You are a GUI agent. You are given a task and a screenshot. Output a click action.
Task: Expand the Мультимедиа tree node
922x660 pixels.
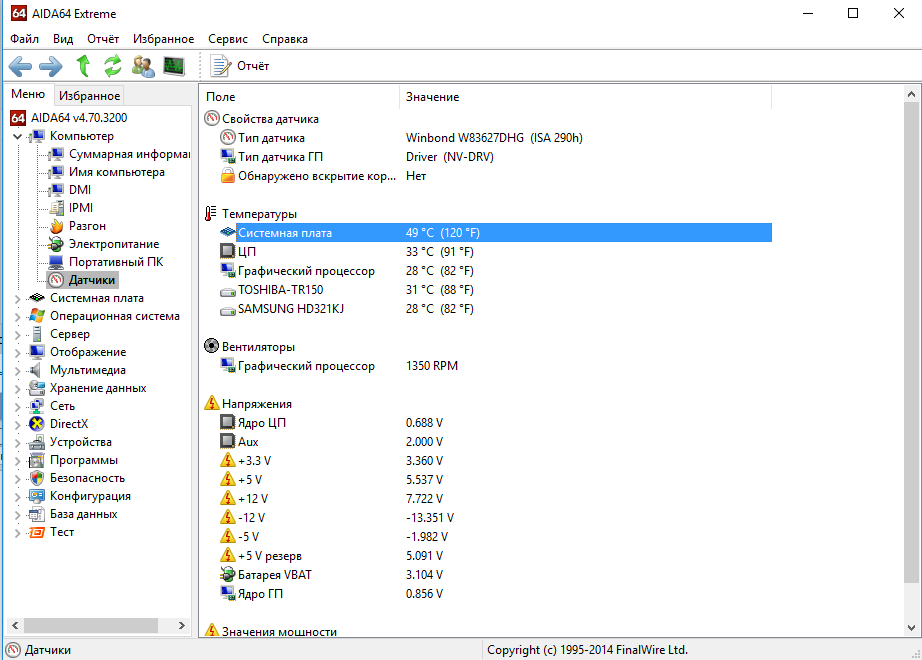click(x=17, y=371)
